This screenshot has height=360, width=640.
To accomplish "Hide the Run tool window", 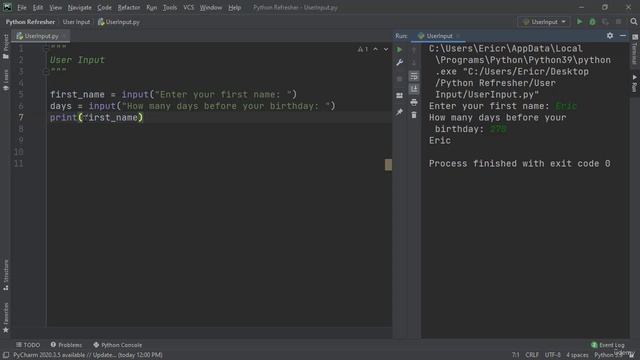I will pos(623,36).
